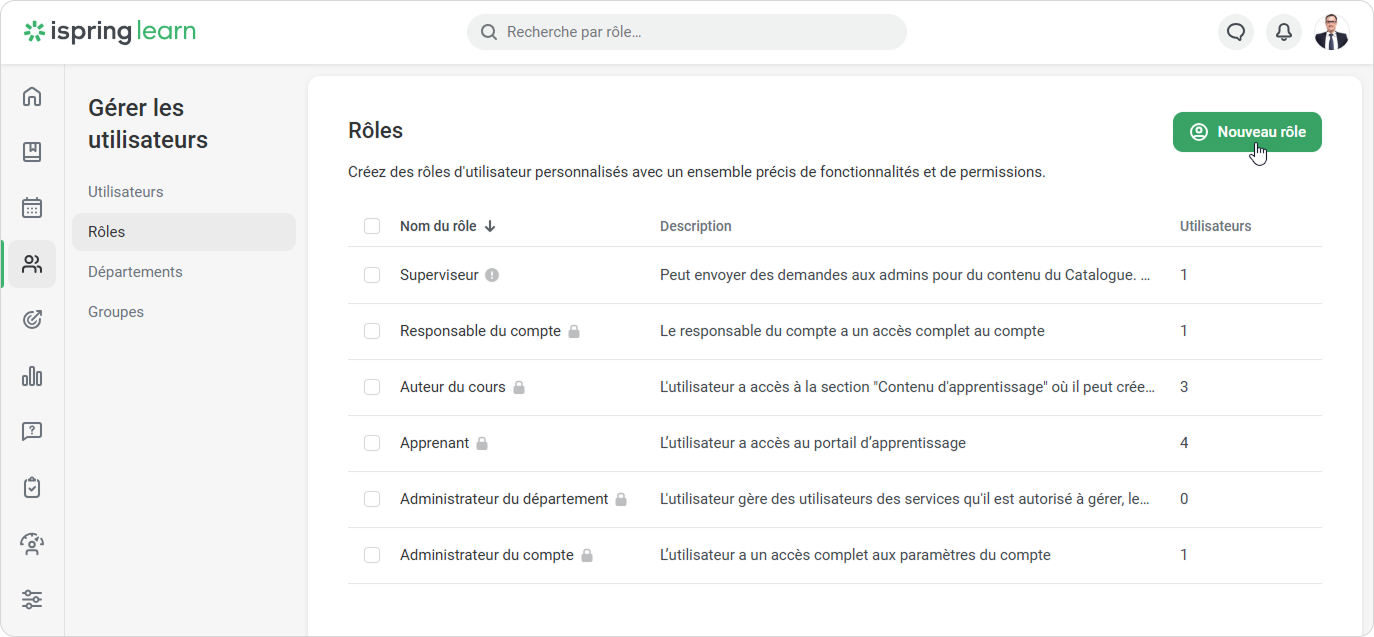1374x637 pixels.
Task: Tick the Auteur du cours checkbox
Action: click(372, 387)
